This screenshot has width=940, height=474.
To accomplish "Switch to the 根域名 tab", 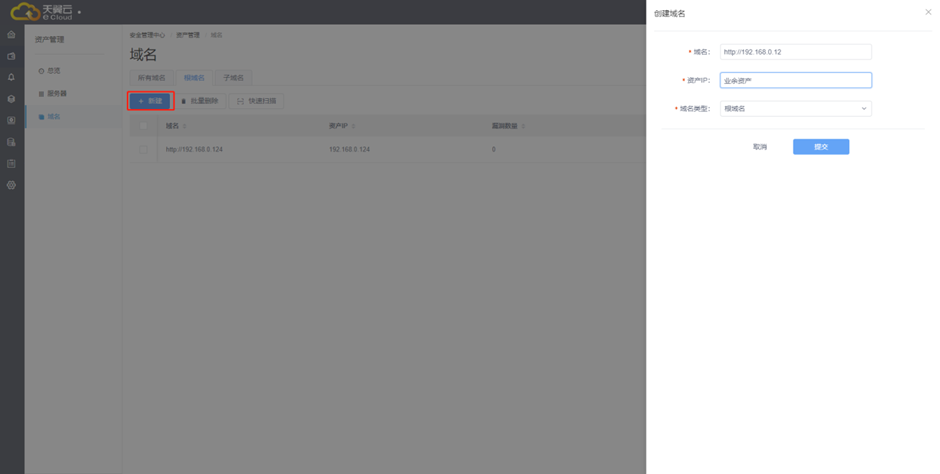I will (194, 78).
